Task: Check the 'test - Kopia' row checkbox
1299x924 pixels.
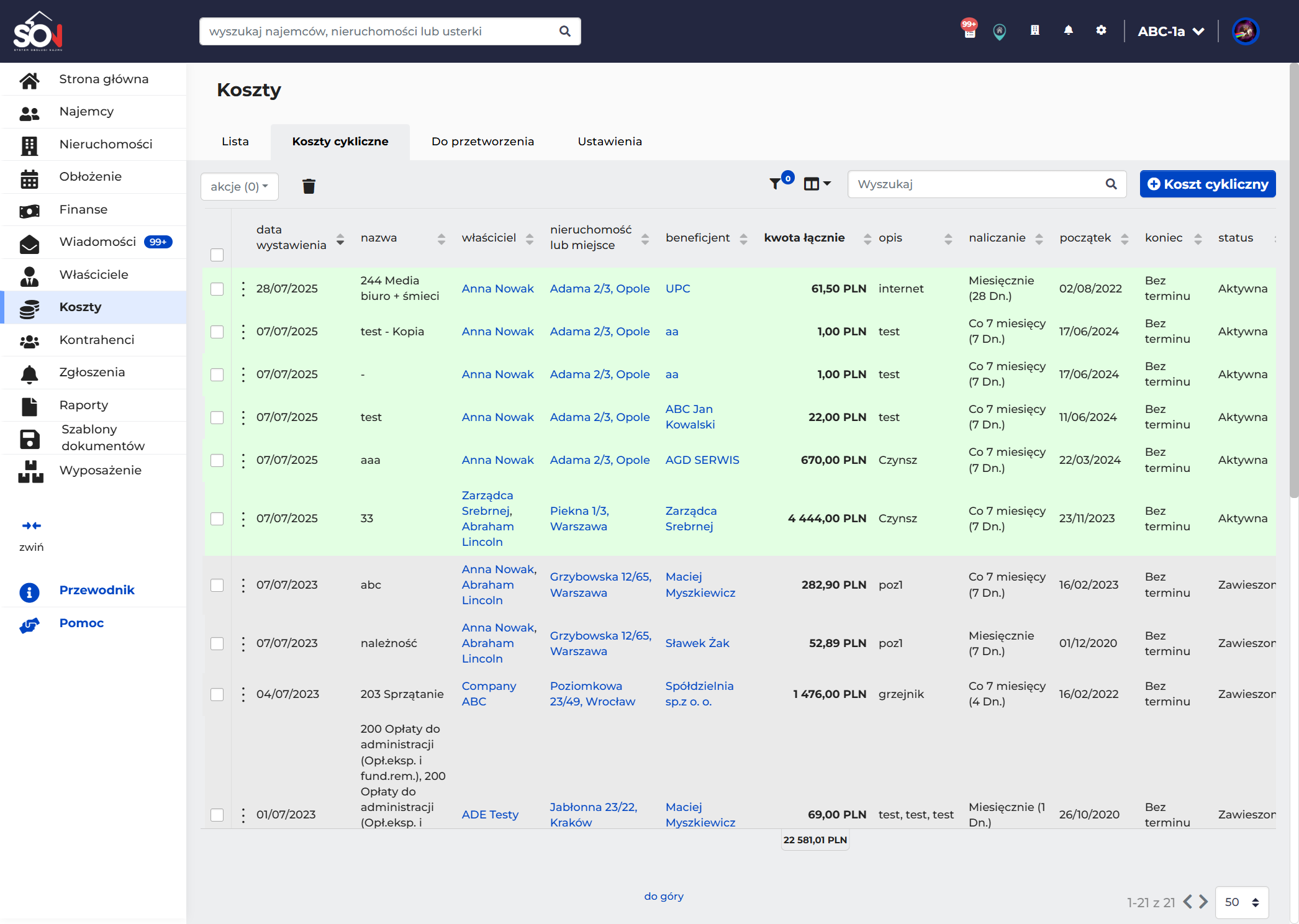Action: [x=217, y=332]
